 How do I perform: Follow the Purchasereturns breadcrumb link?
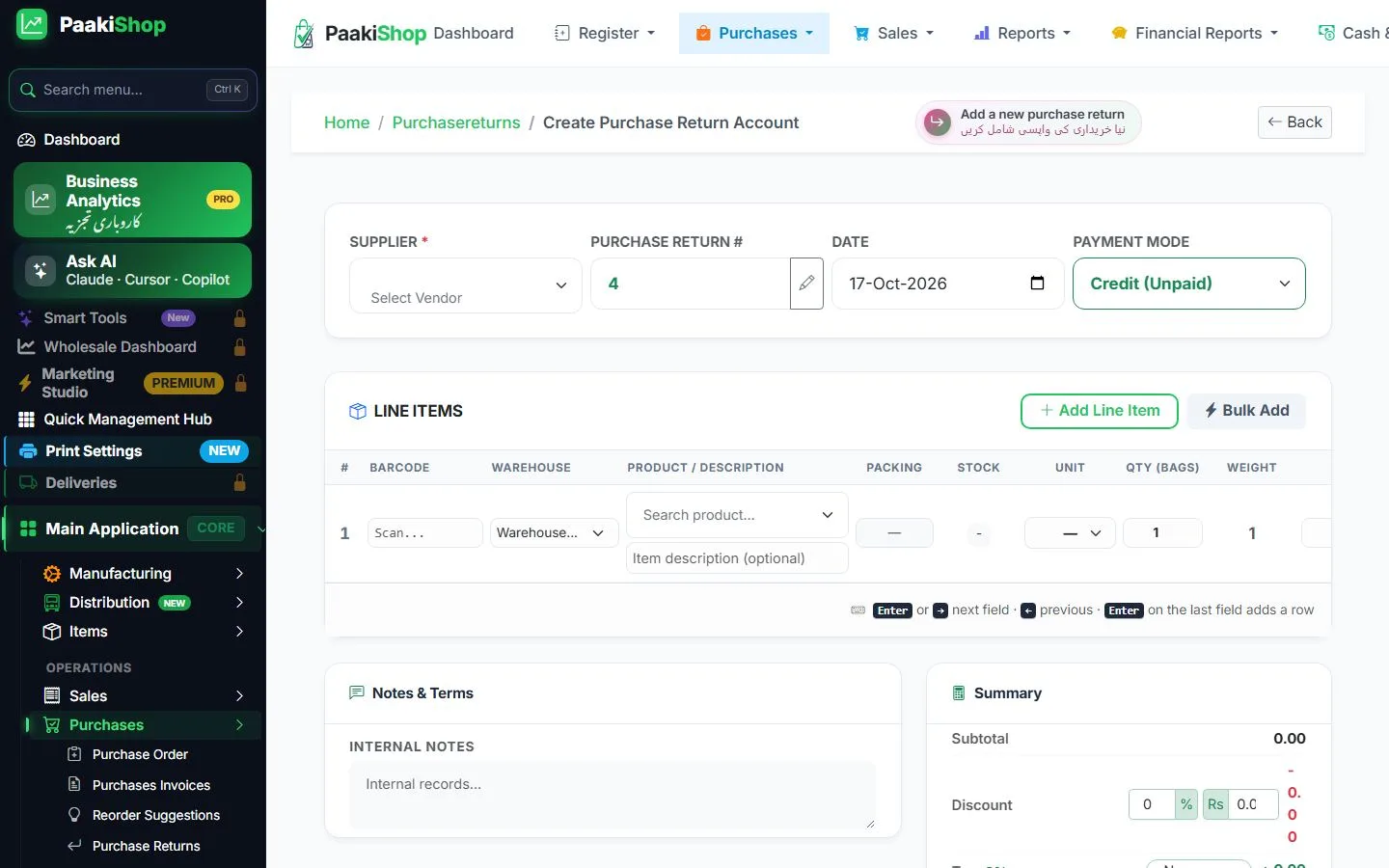point(456,122)
